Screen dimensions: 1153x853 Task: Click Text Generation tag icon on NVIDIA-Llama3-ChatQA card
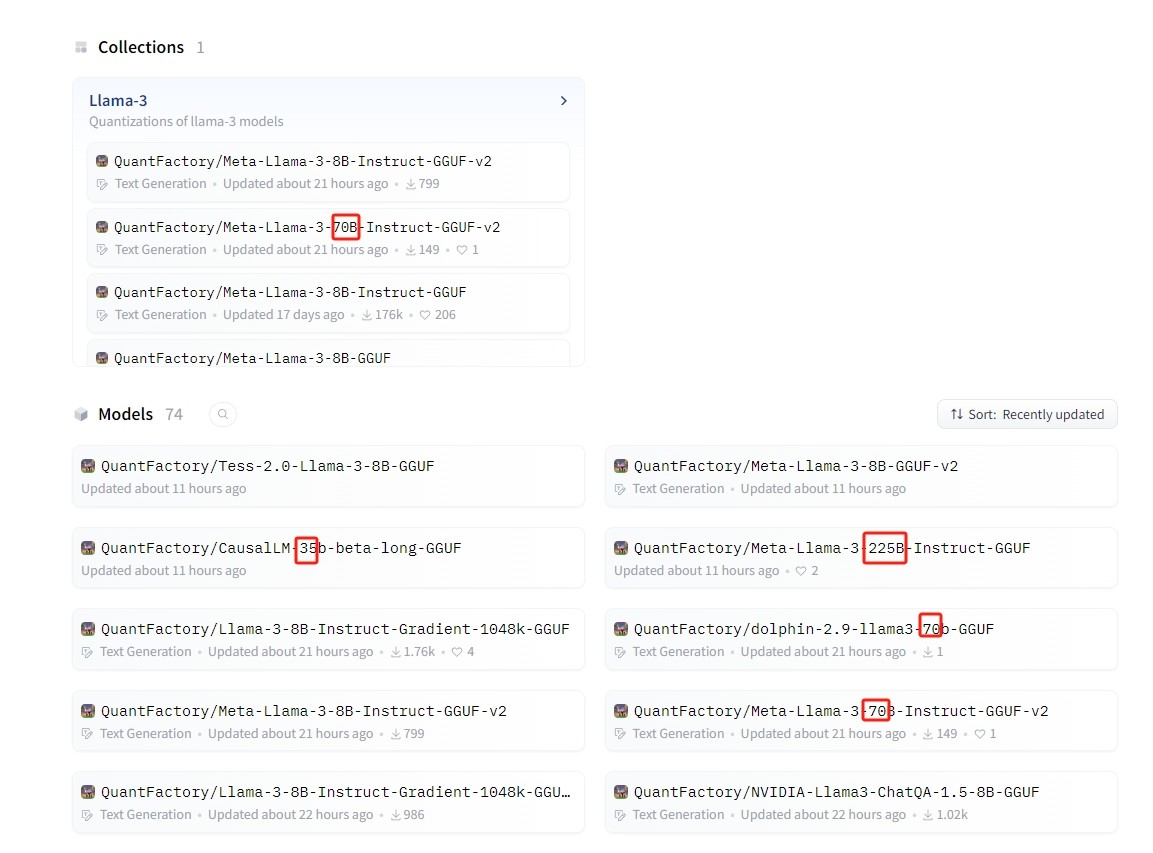coord(621,815)
